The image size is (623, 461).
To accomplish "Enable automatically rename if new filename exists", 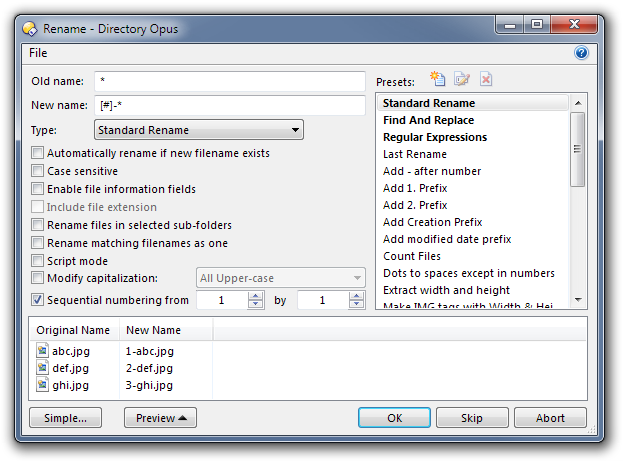I will coord(37,153).
